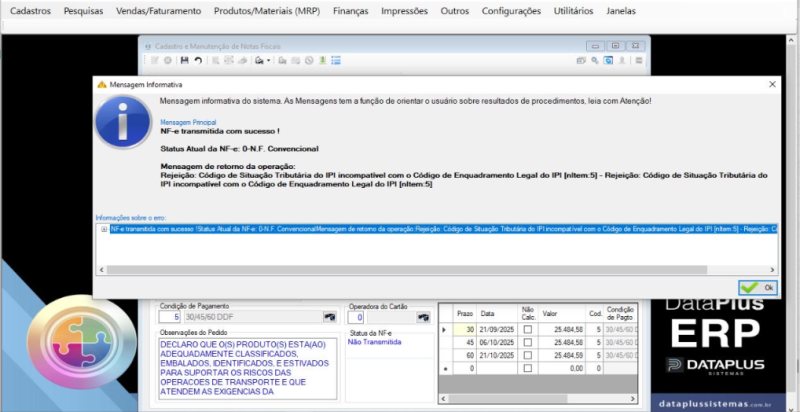This screenshot has width=800, height=412.
Task: Open the Finanças menu
Action: click(x=351, y=11)
